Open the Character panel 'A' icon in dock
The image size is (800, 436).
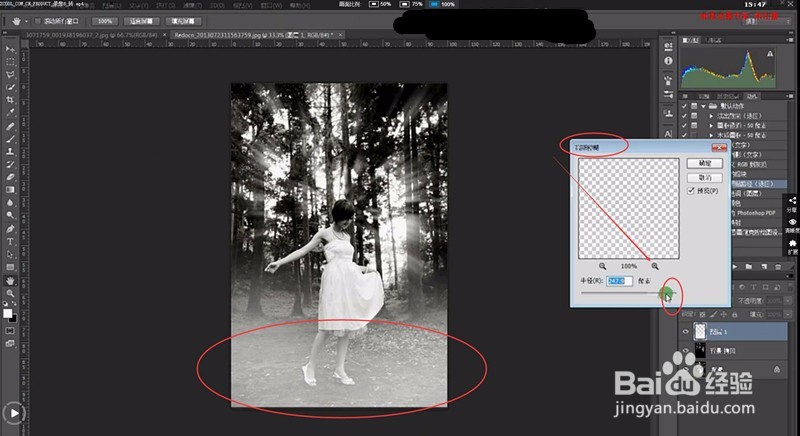click(x=668, y=134)
